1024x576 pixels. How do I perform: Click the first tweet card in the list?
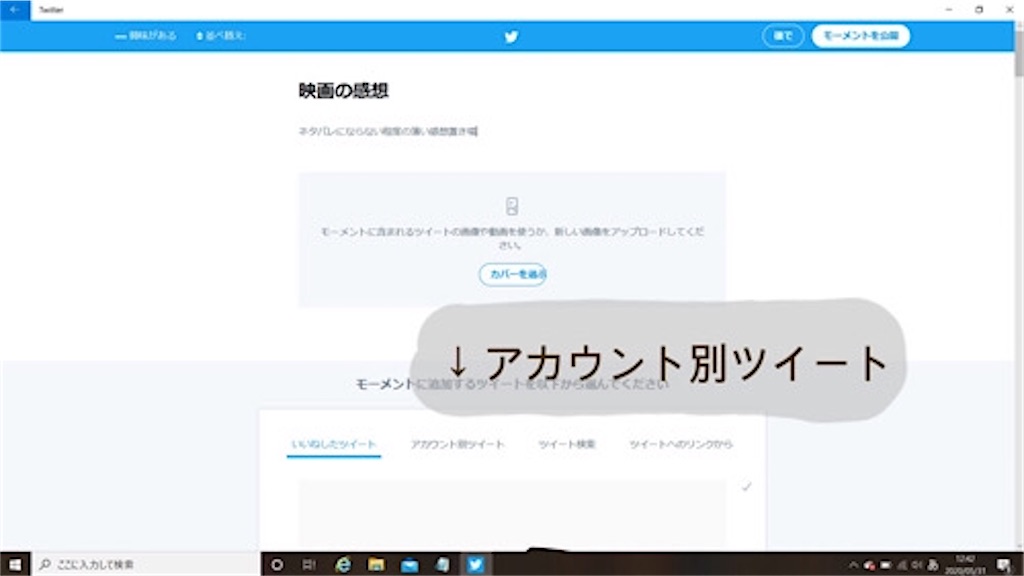512,514
